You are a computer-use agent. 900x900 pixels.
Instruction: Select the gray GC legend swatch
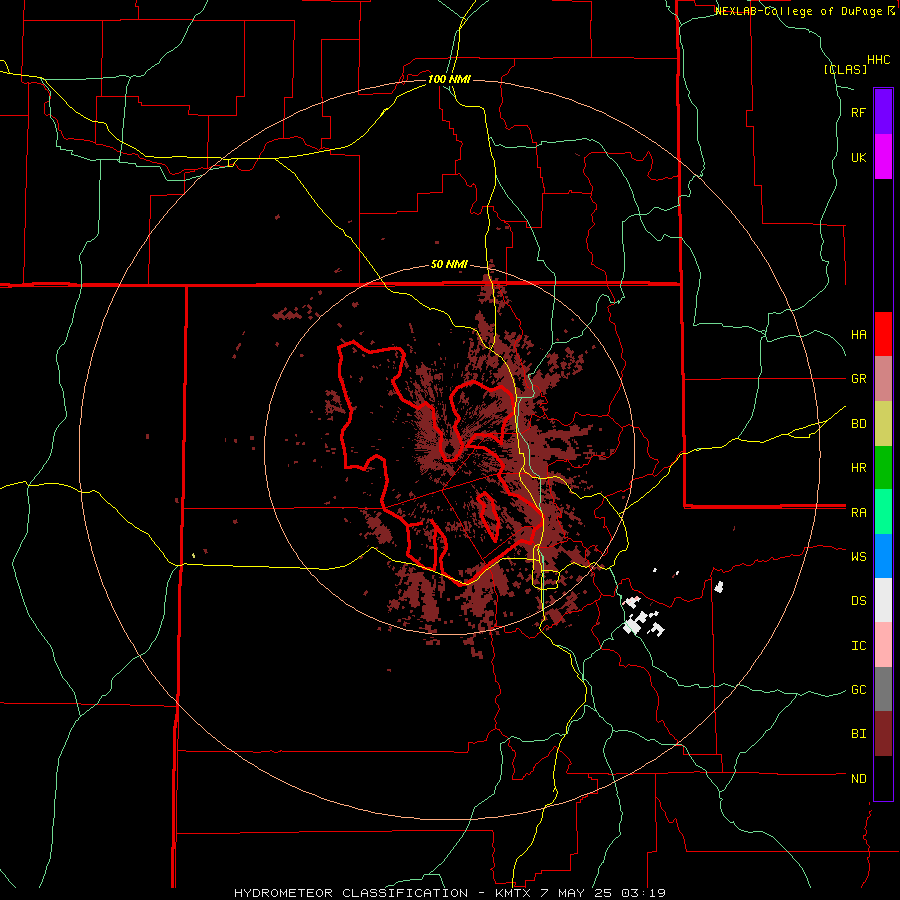[x=883, y=689]
